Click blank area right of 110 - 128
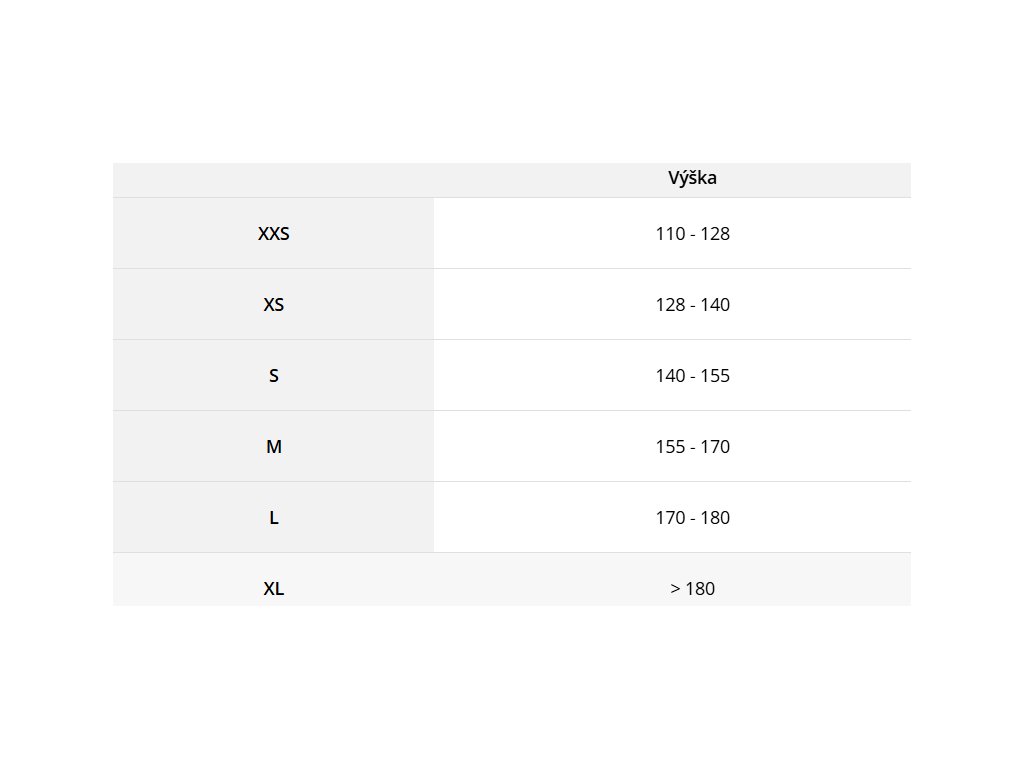 click(820, 234)
